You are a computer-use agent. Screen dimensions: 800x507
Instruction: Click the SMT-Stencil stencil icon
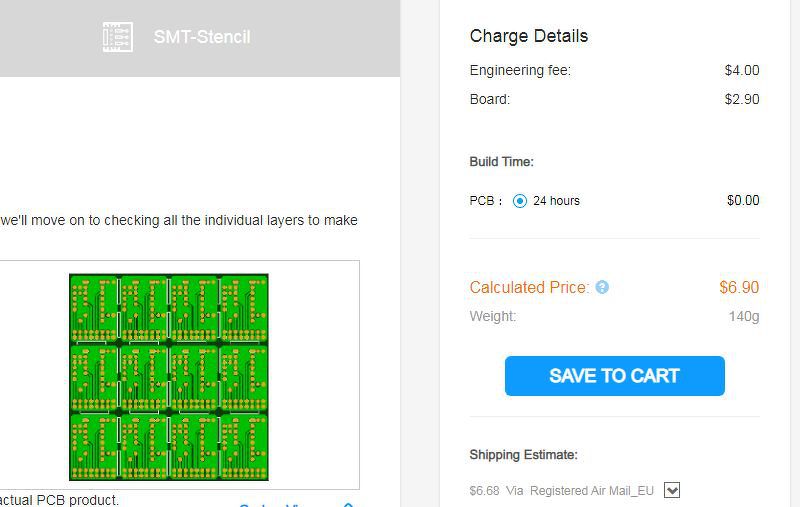[118, 37]
